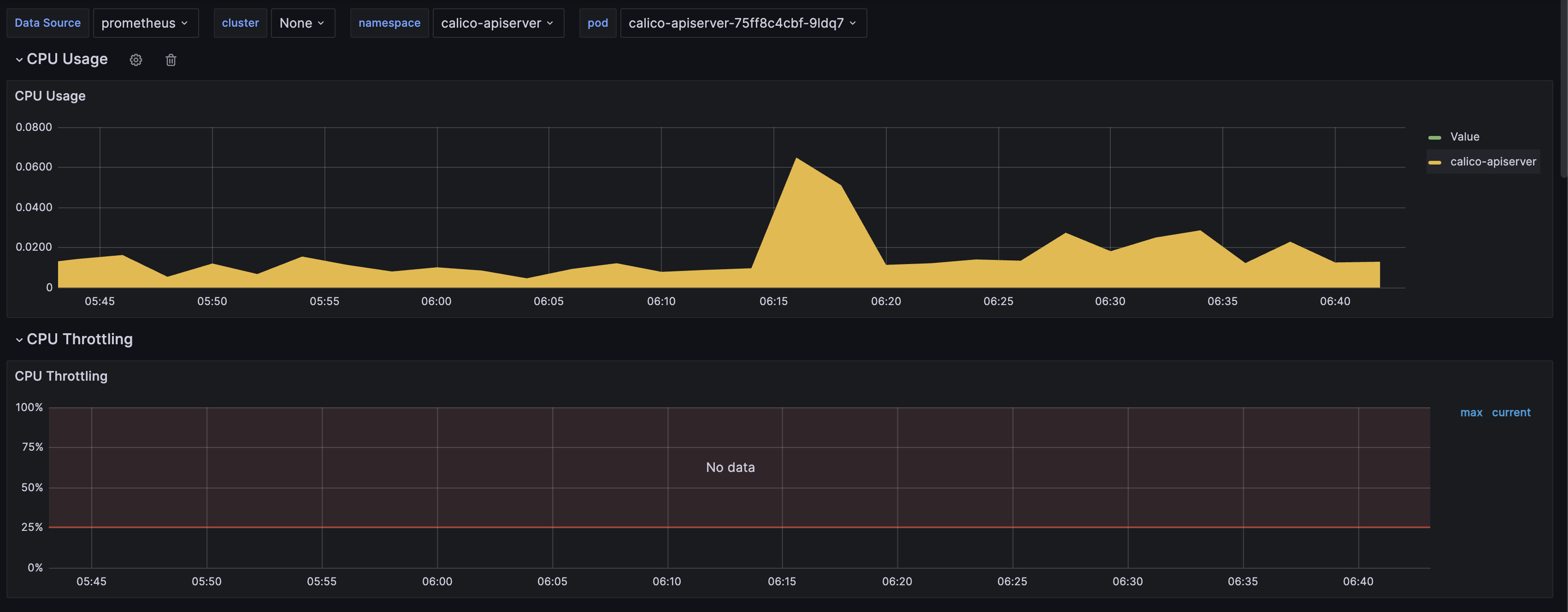Viewport: 1568px width, 612px height.
Task: Open the cluster None dropdown
Action: click(x=302, y=23)
